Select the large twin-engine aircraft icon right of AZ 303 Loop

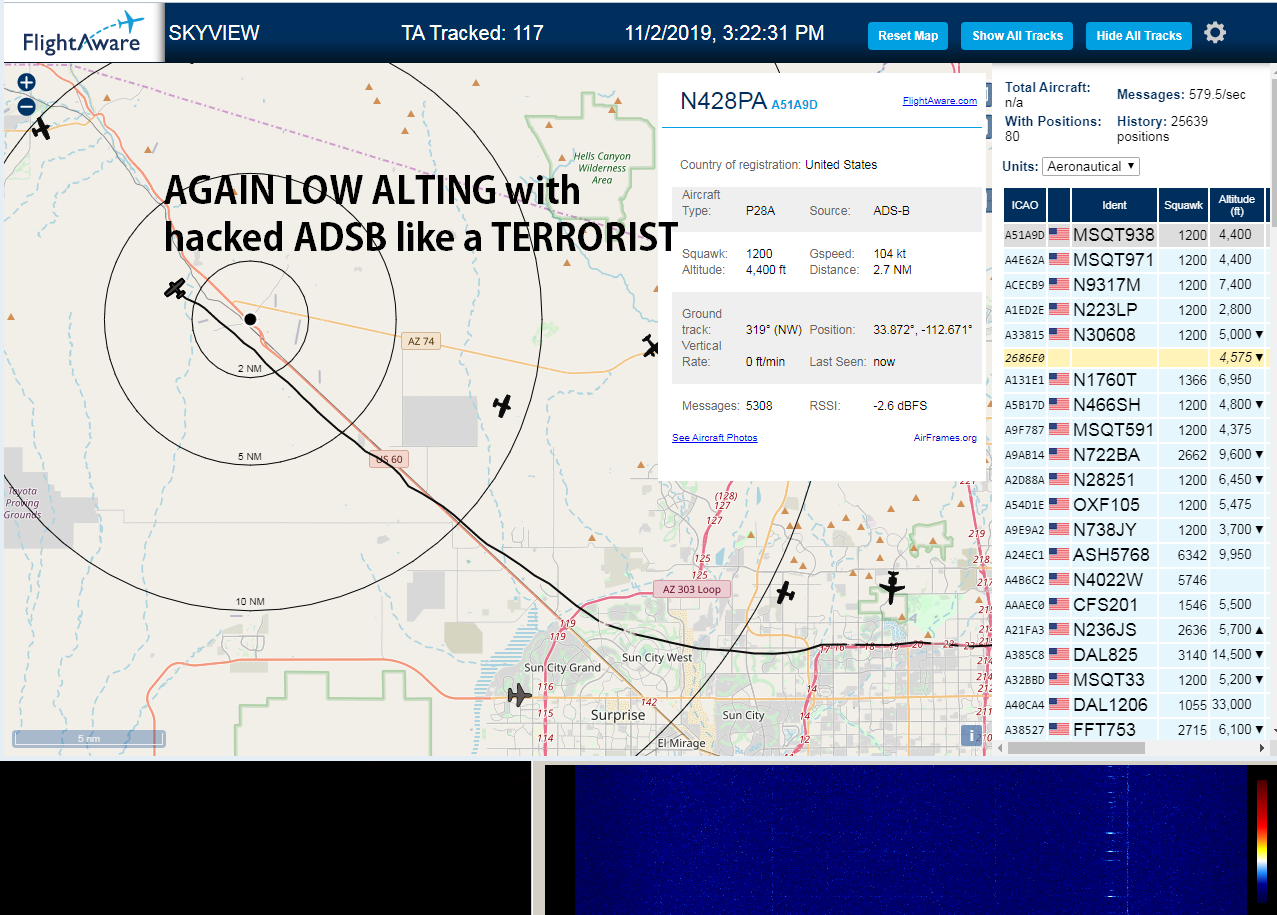892,587
